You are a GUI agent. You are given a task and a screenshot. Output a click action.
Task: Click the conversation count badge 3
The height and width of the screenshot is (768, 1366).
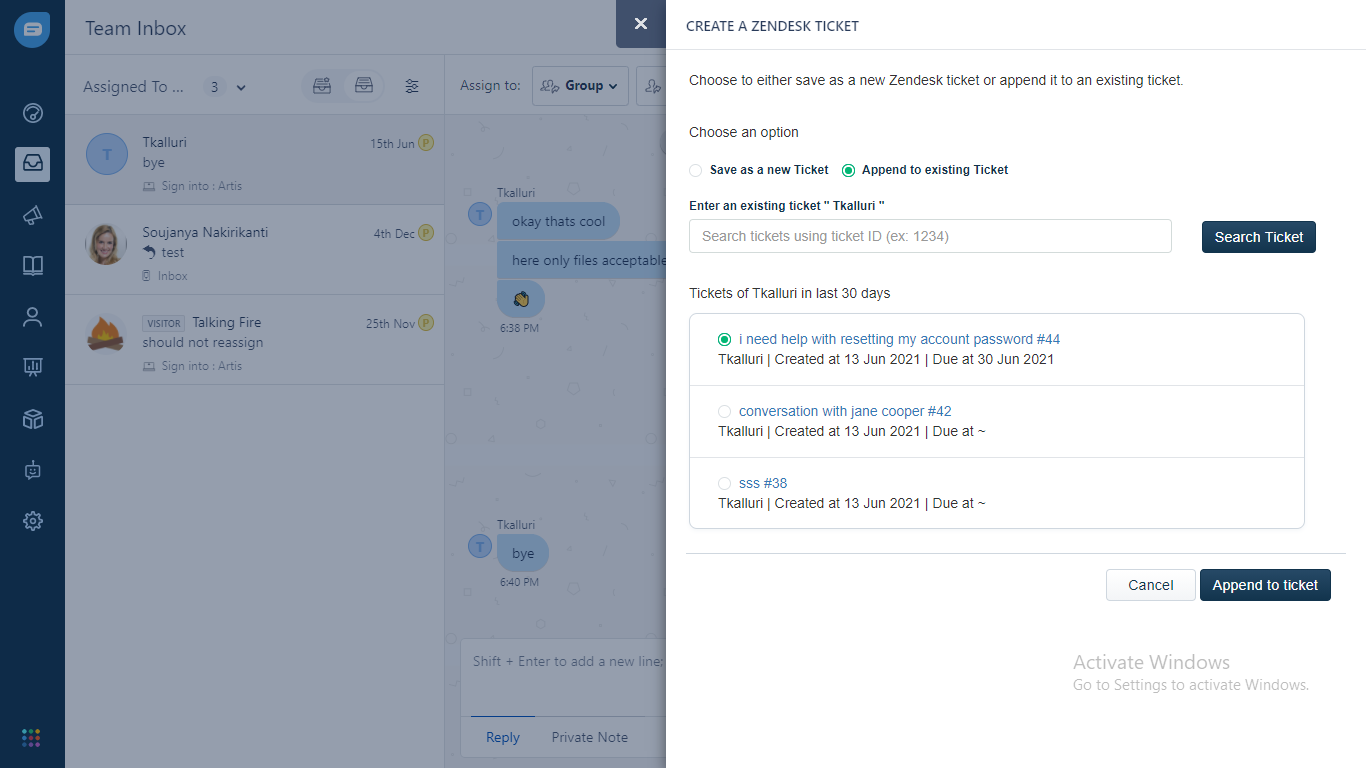[214, 87]
